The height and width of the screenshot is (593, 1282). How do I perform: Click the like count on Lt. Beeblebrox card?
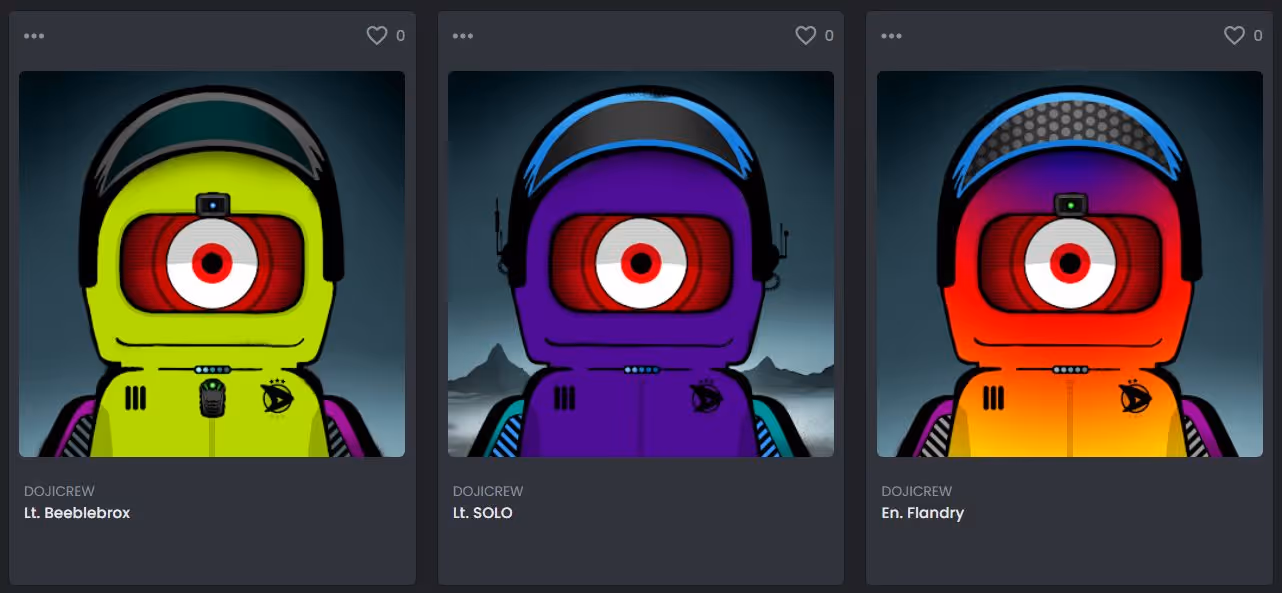(400, 36)
